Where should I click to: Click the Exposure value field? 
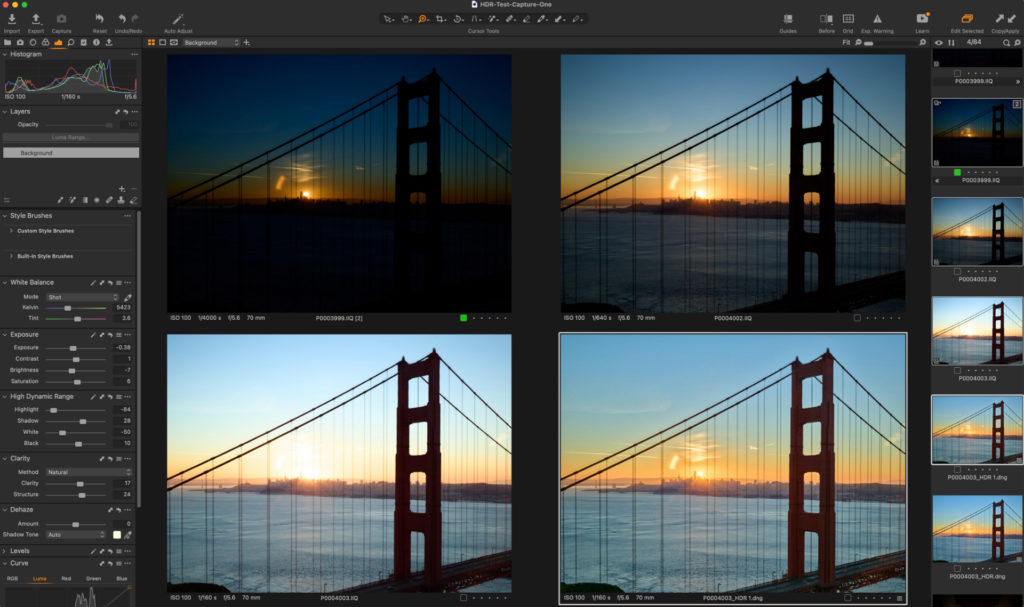point(122,348)
